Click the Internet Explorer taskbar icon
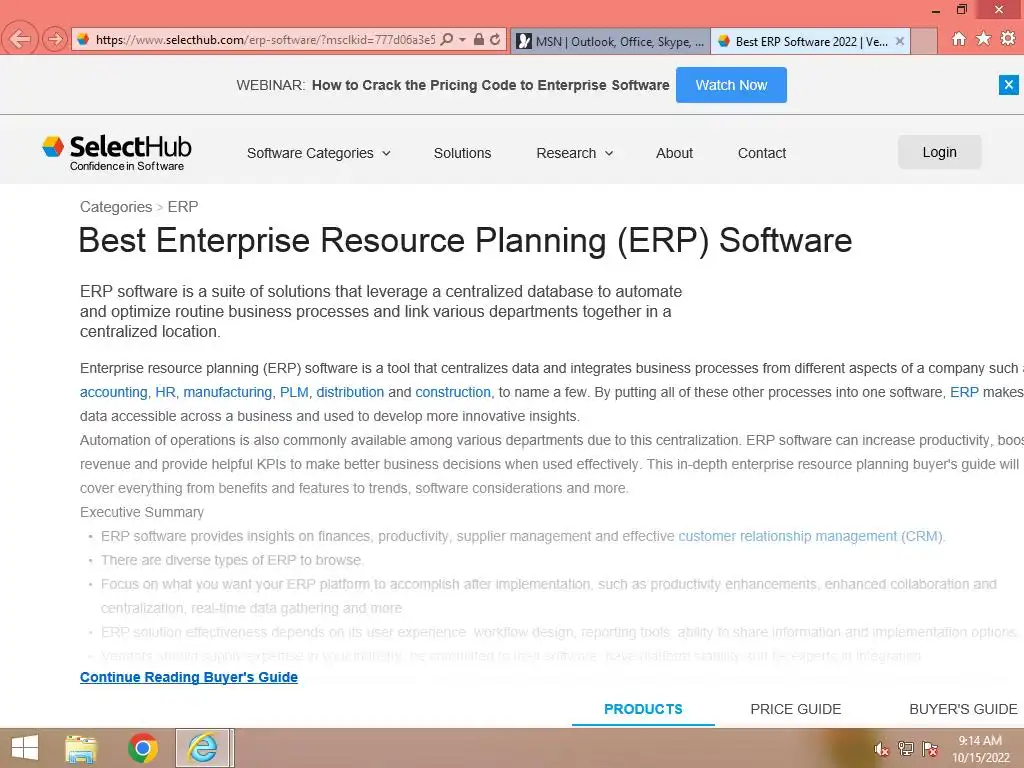The width and height of the screenshot is (1024, 768). tap(202, 748)
